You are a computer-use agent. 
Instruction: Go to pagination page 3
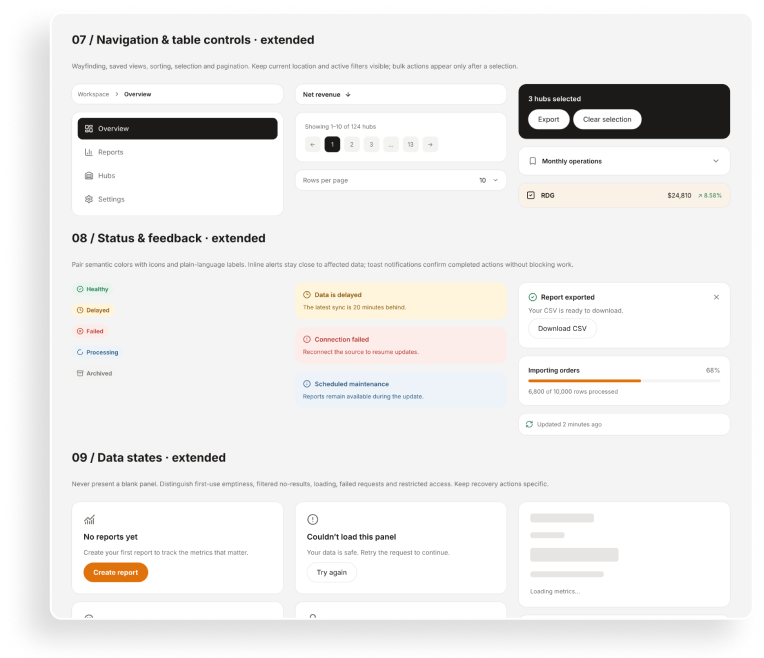[x=371, y=144]
